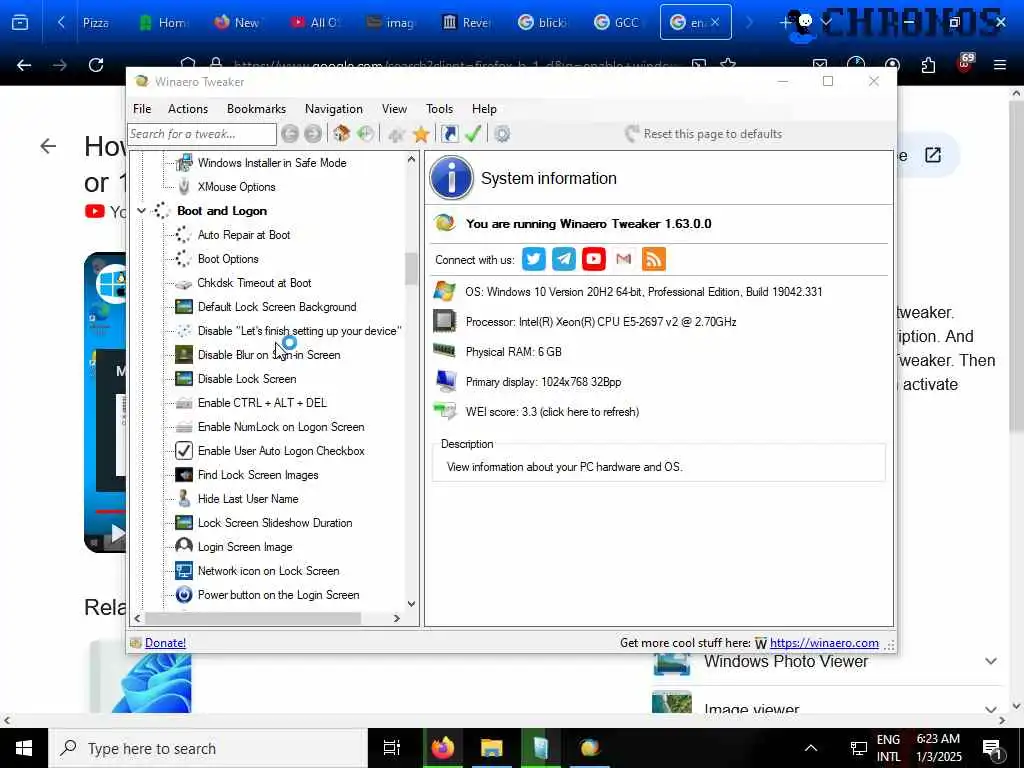The width and height of the screenshot is (1024, 768).
Task: Click the tree horizontal scrollbar right arrow
Action: coord(396,618)
